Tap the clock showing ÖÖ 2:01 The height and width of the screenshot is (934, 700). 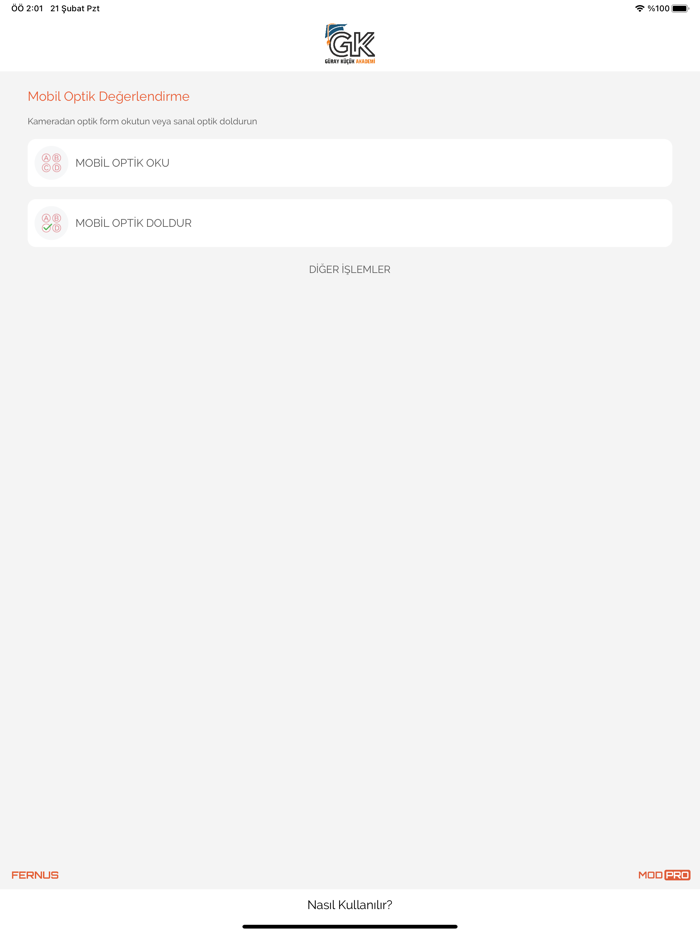click(x=27, y=8)
